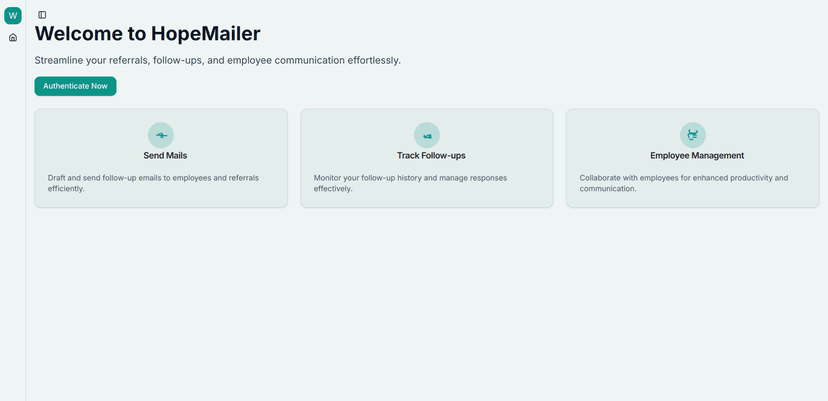Click the Employee Management circular icon
The height and width of the screenshot is (401, 828).
pyautogui.click(x=693, y=135)
